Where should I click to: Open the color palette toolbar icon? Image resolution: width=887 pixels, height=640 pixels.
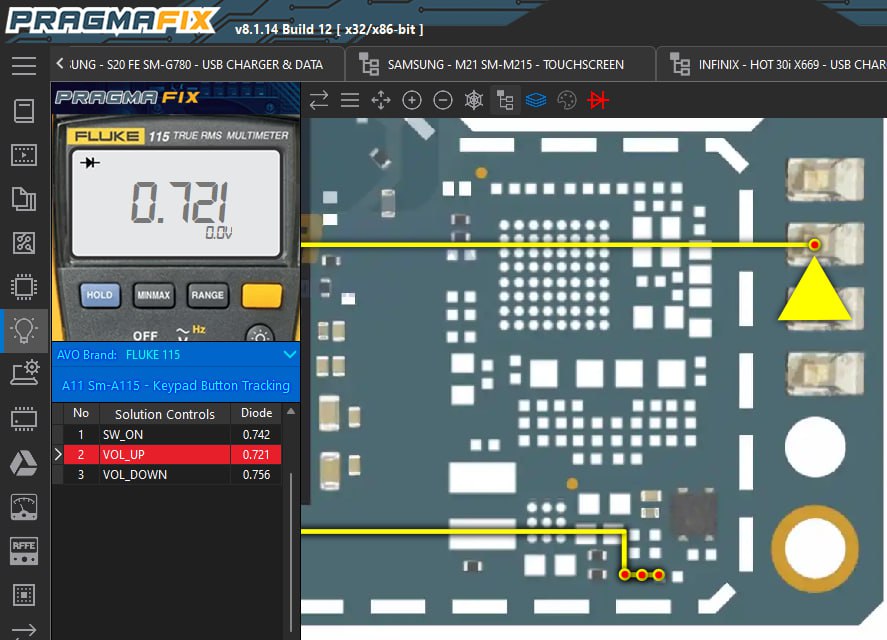click(567, 100)
